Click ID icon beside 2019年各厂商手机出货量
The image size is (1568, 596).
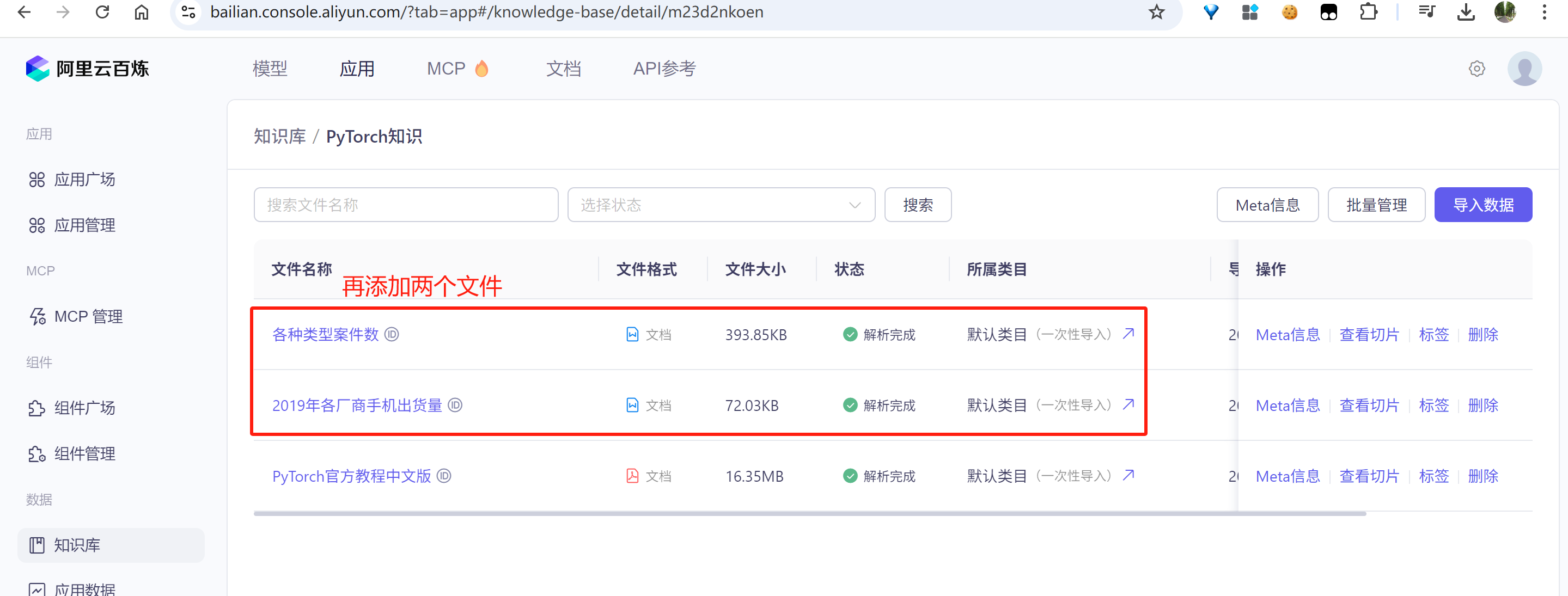[455, 405]
